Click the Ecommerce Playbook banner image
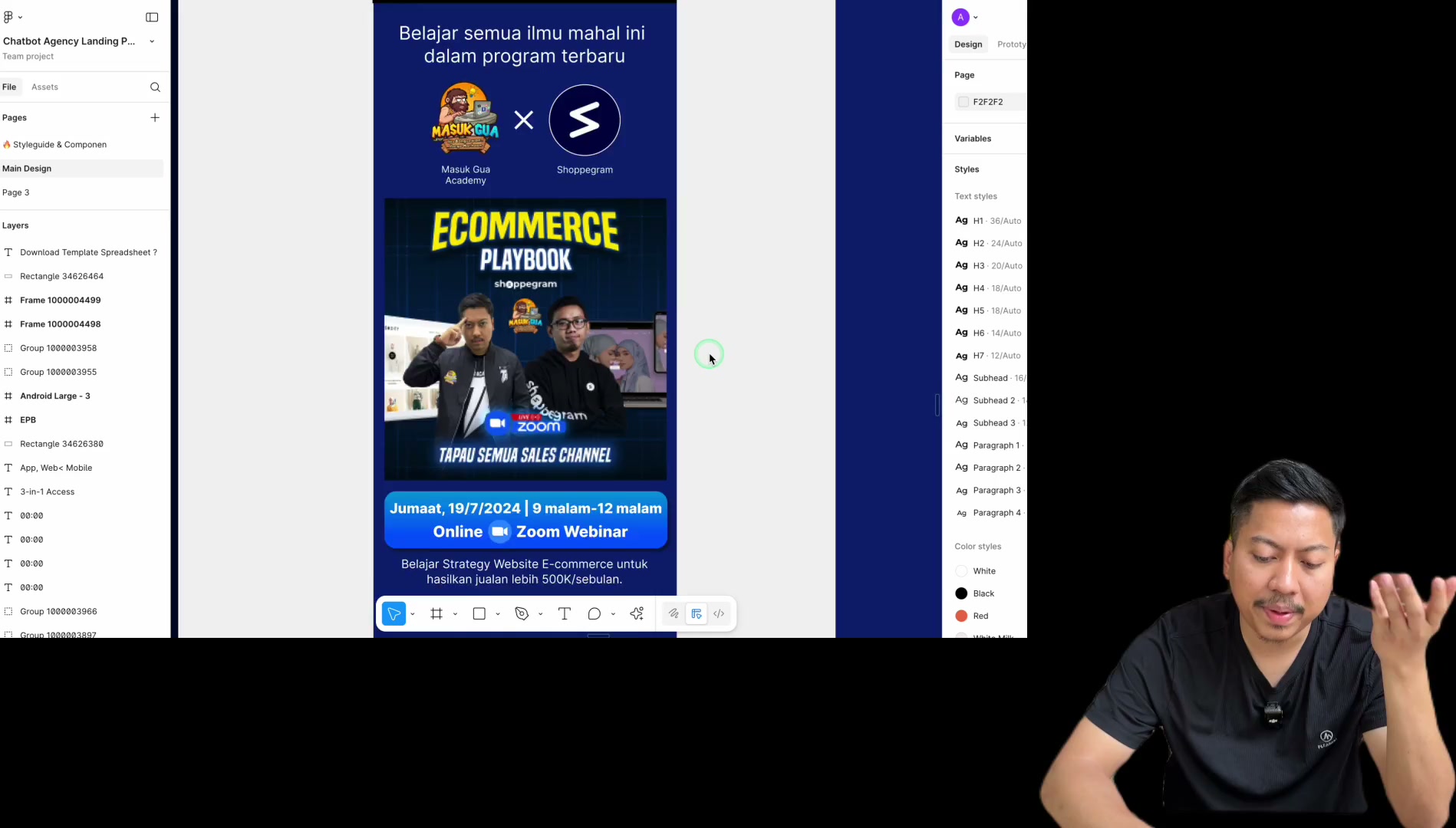Viewport: 1456px width, 828px height. pos(525,340)
